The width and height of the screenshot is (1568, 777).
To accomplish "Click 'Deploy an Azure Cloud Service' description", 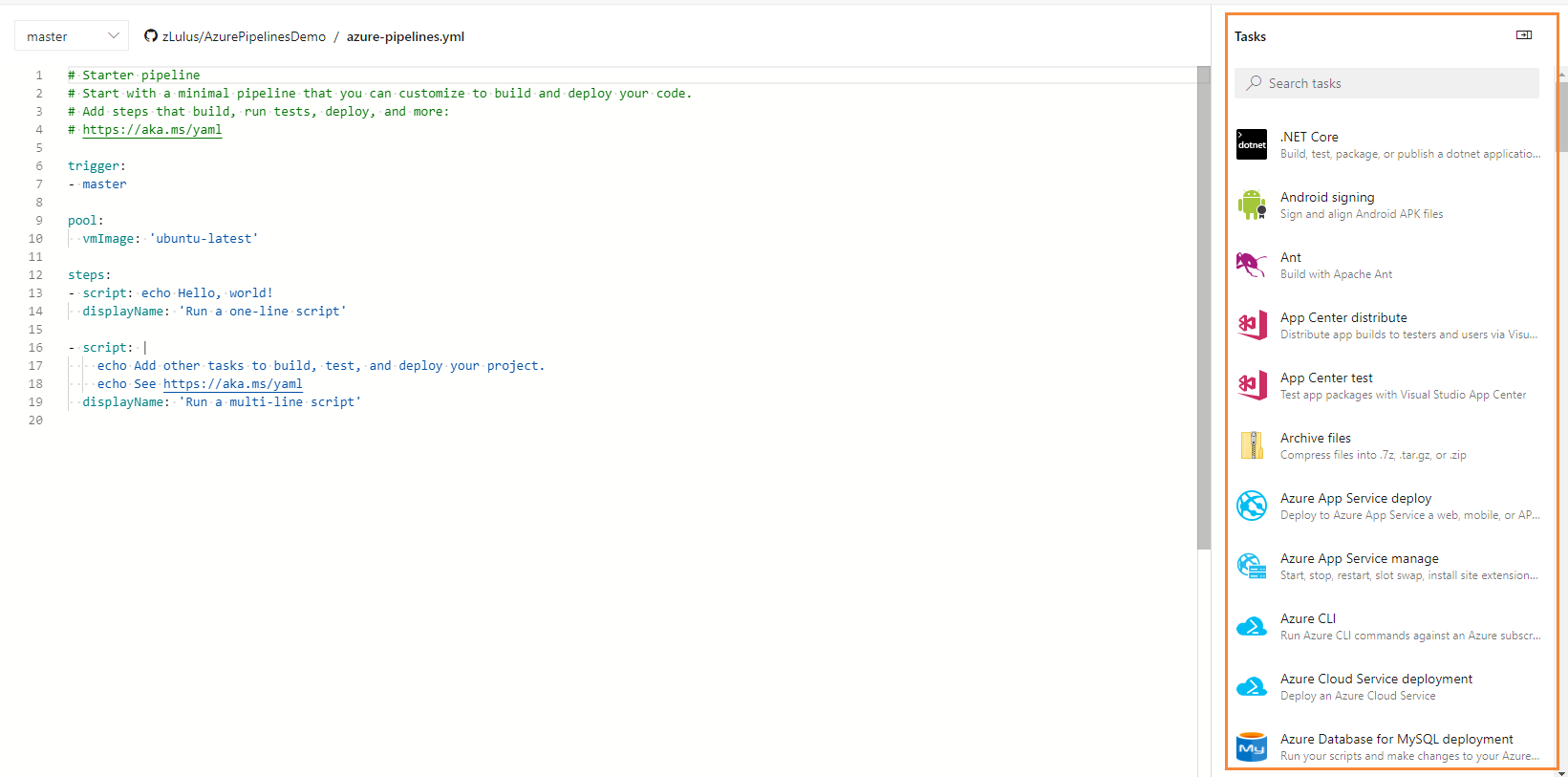I will click(x=1358, y=696).
